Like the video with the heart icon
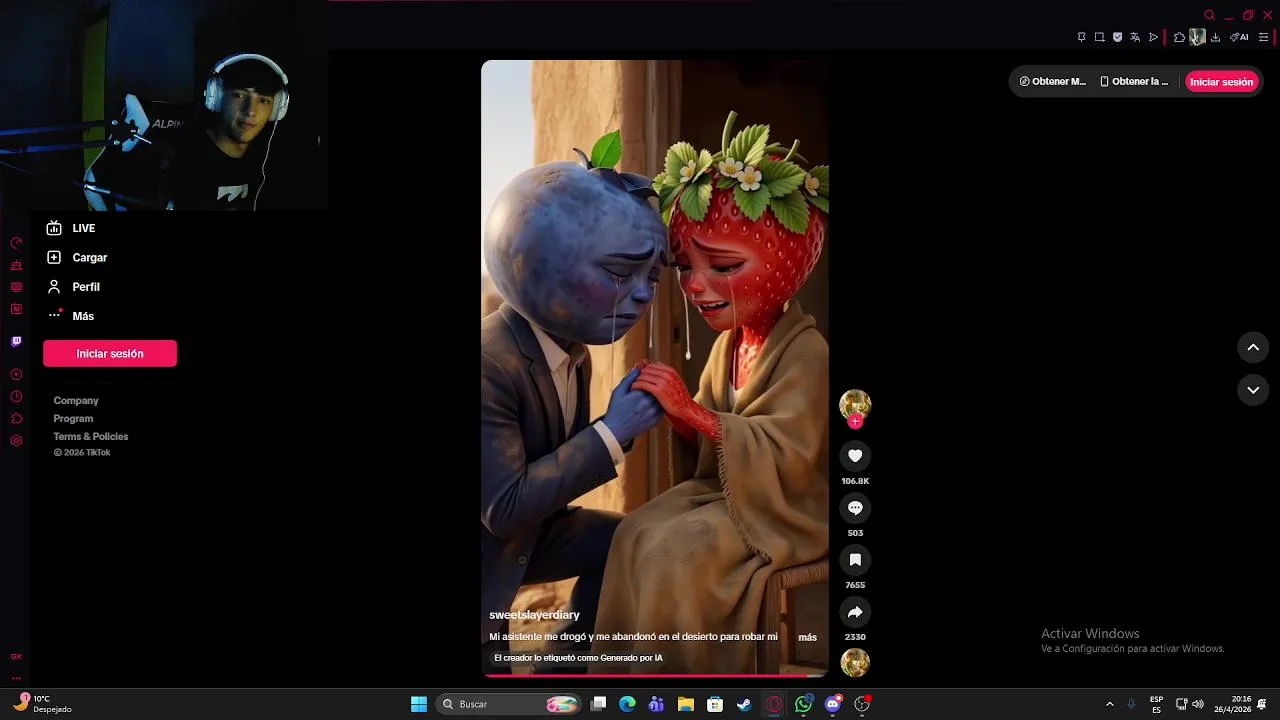The image size is (1280, 720). coord(855,456)
